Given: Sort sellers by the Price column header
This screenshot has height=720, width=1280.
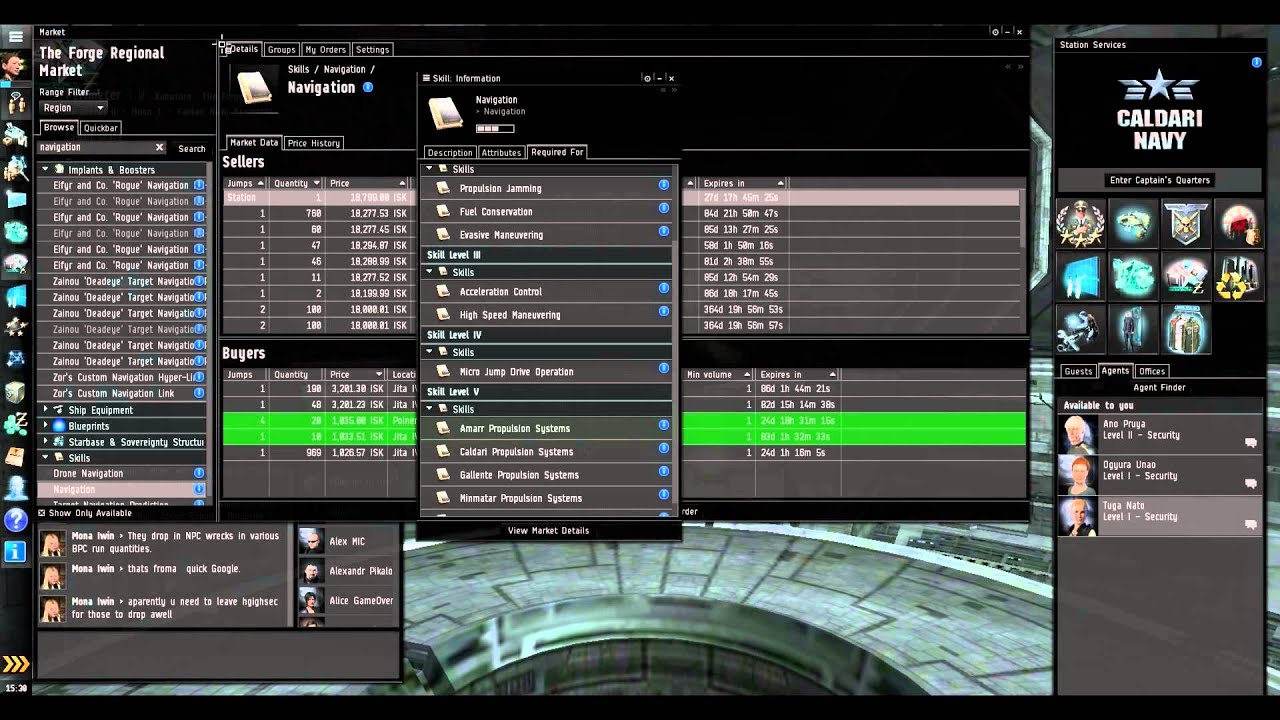Looking at the screenshot, I should pyautogui.click(x=367, y=183).
